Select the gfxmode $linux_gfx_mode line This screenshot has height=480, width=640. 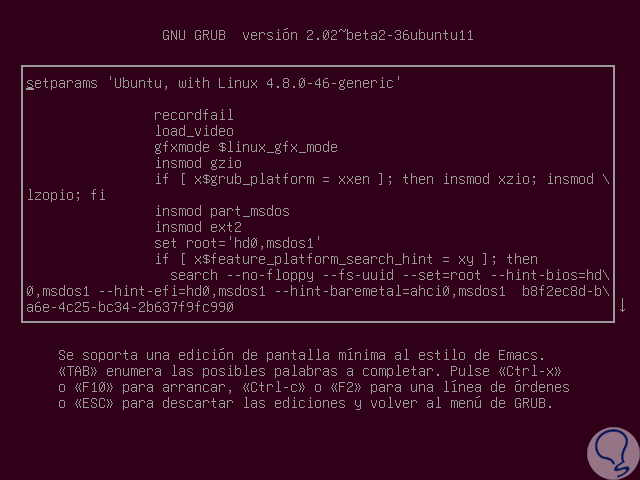[x=246, y=147]
